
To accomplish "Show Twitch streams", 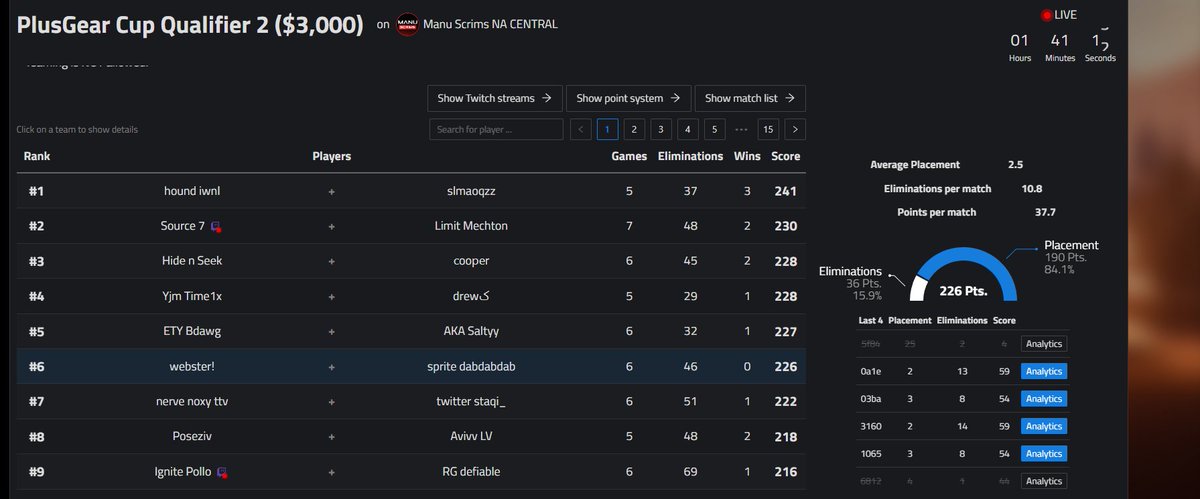I will coord(494,98).
